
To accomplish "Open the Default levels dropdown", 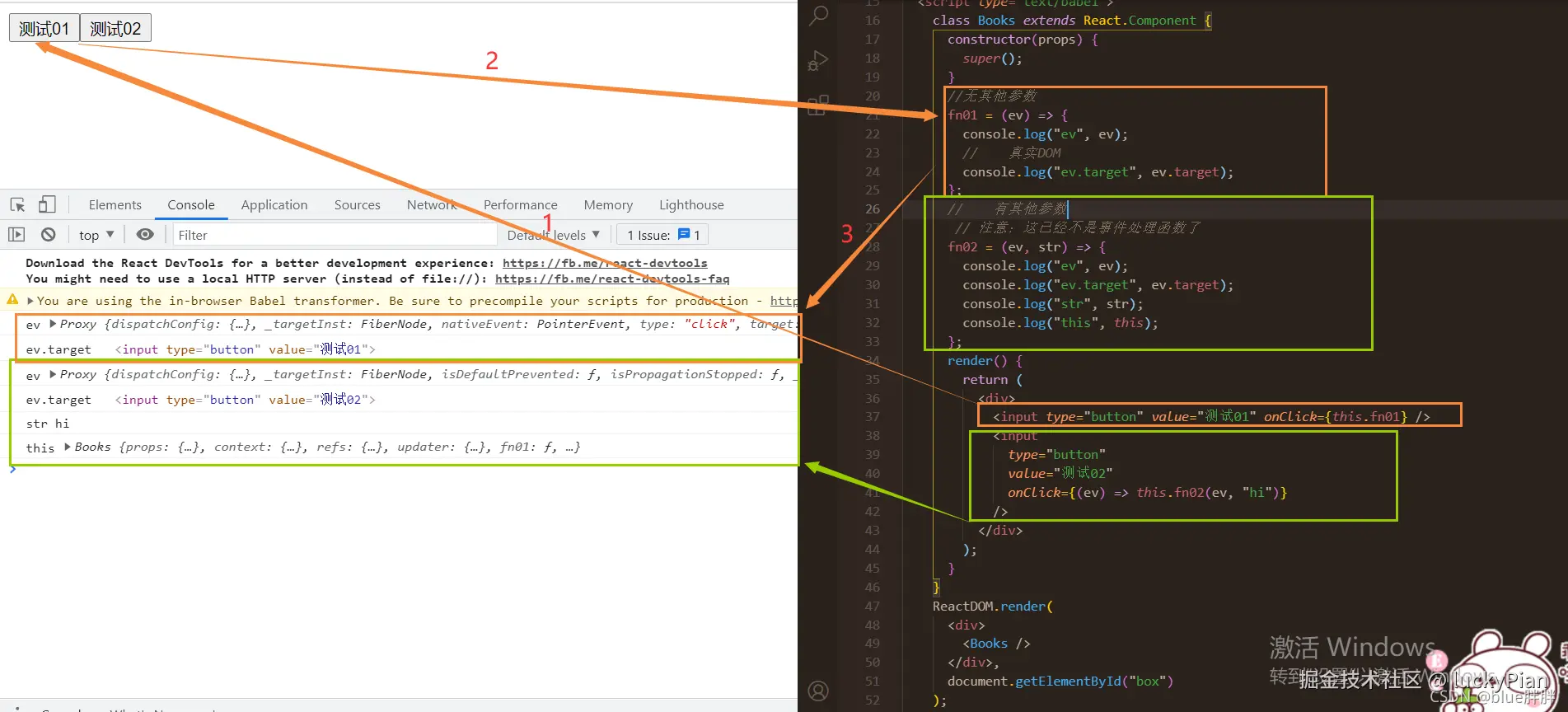I will (x=554, y=235).
